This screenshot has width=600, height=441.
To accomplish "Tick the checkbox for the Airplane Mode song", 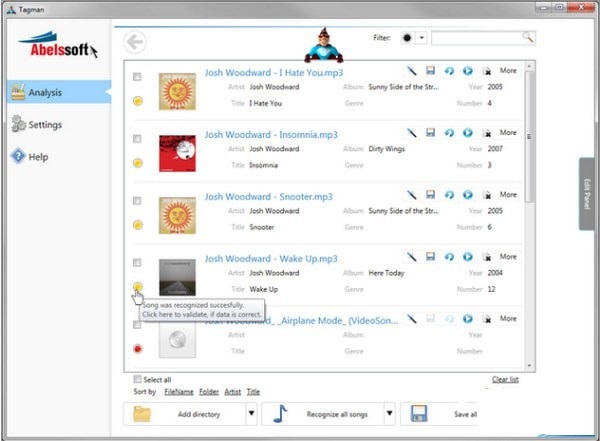I will click(137, 325).
